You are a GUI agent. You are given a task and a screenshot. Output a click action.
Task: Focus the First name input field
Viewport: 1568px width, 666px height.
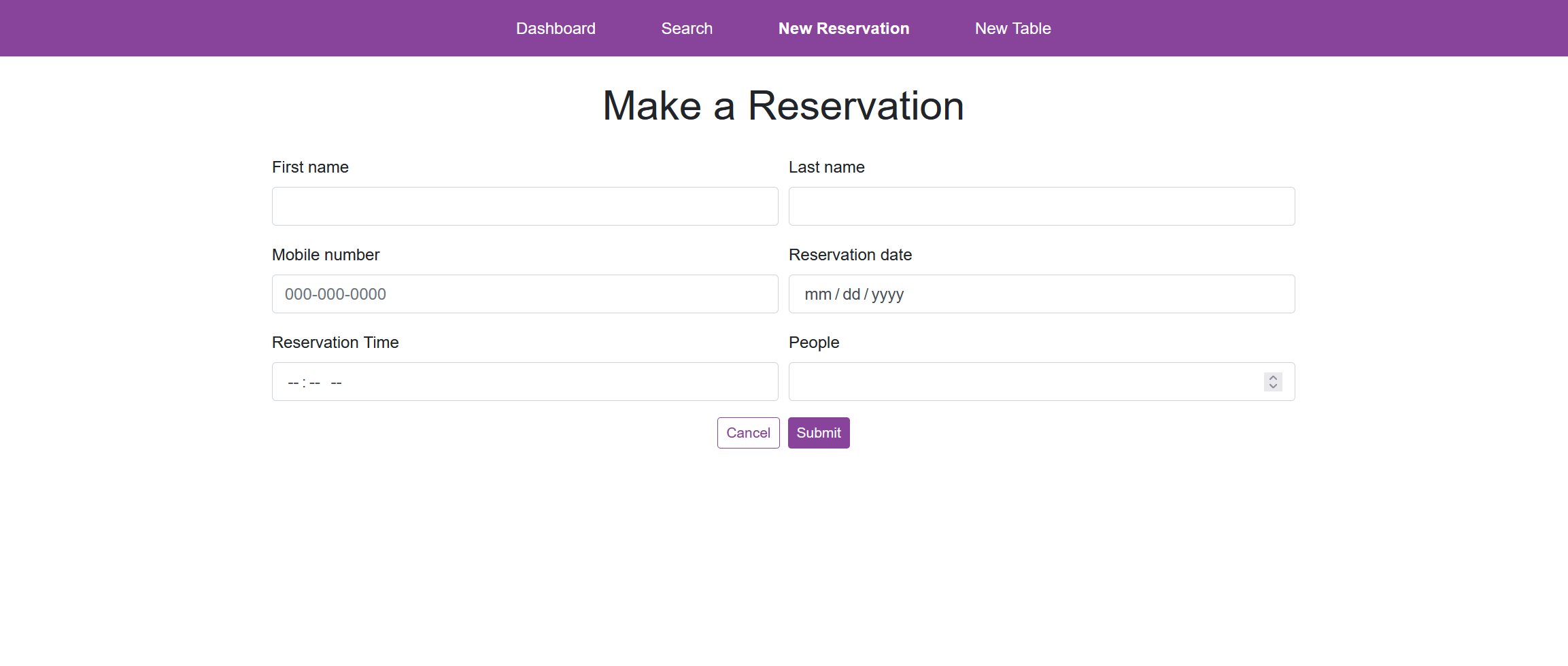point(525,207)
